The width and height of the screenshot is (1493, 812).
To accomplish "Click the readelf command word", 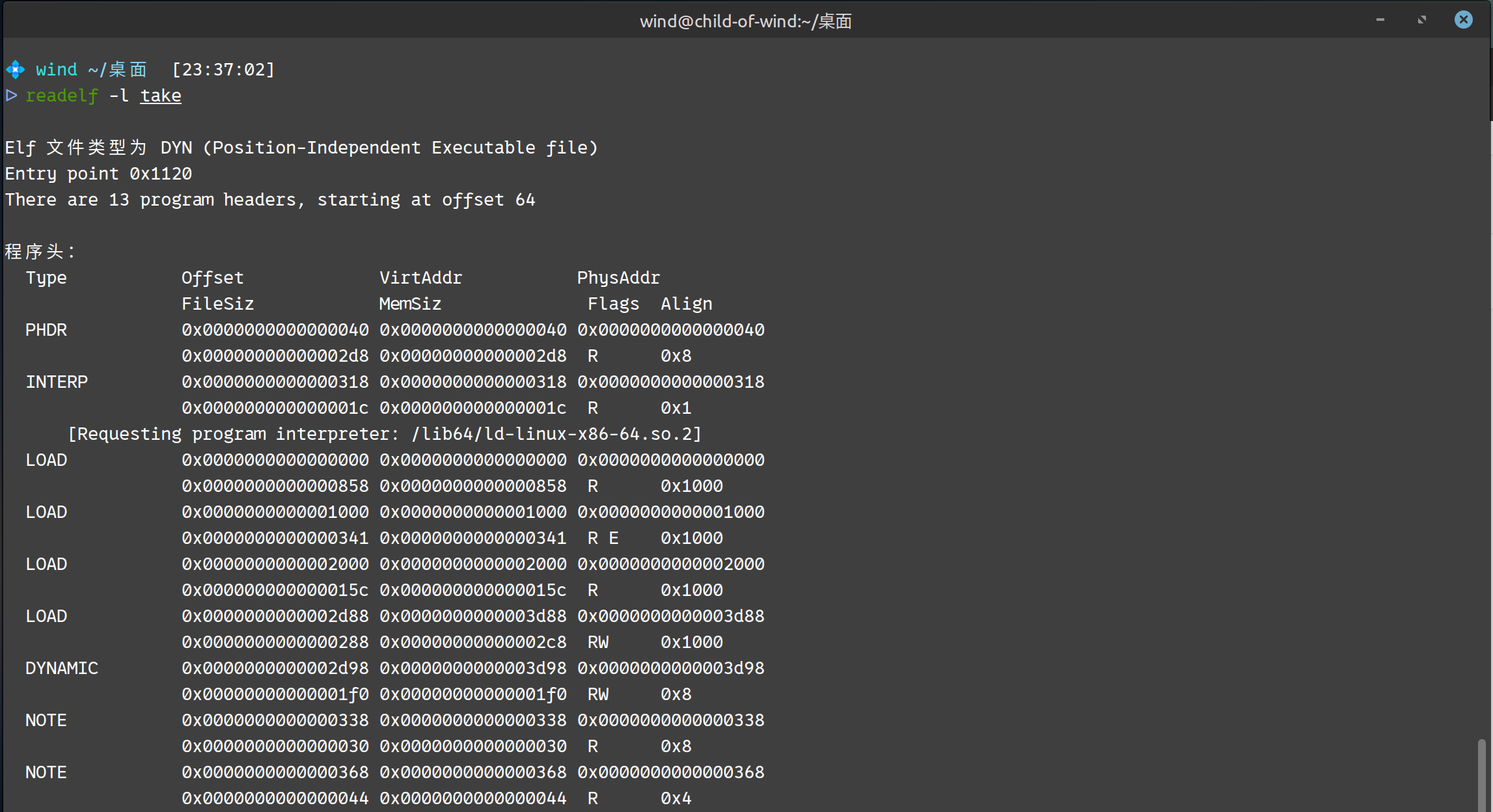I will [62, 96].
